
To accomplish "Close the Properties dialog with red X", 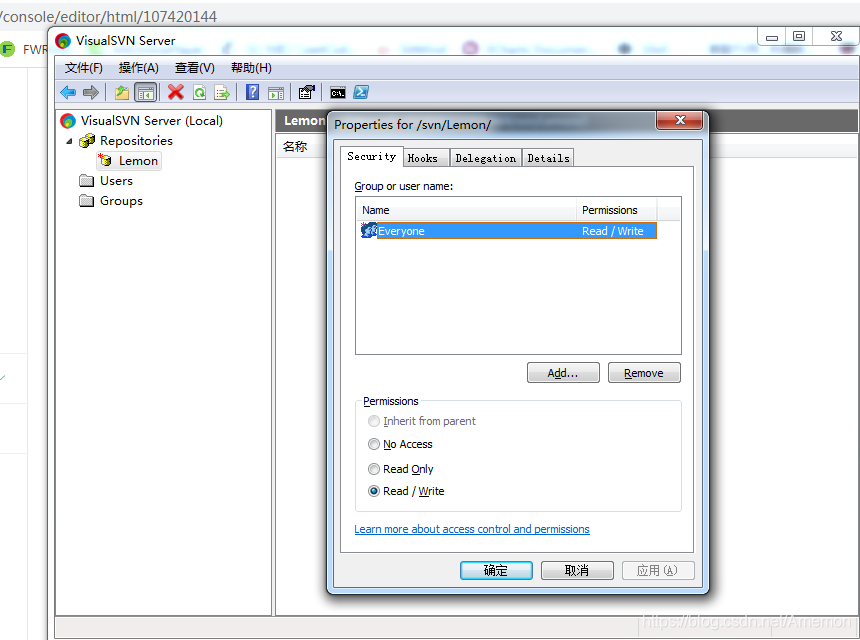I will pyautogui.click(x=680, y=120).
